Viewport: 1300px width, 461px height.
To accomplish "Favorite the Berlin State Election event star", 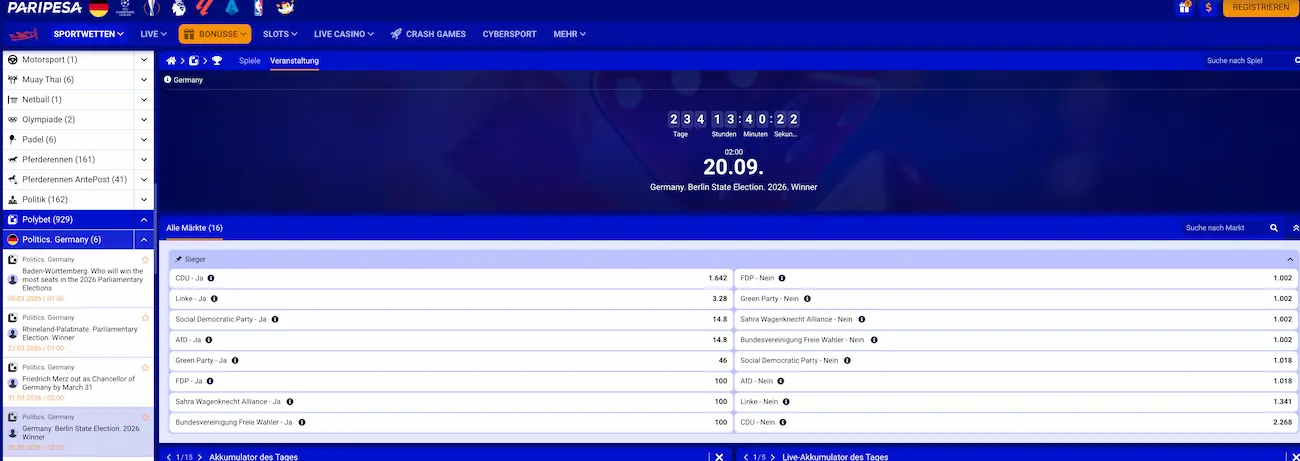I will point(145,416).
